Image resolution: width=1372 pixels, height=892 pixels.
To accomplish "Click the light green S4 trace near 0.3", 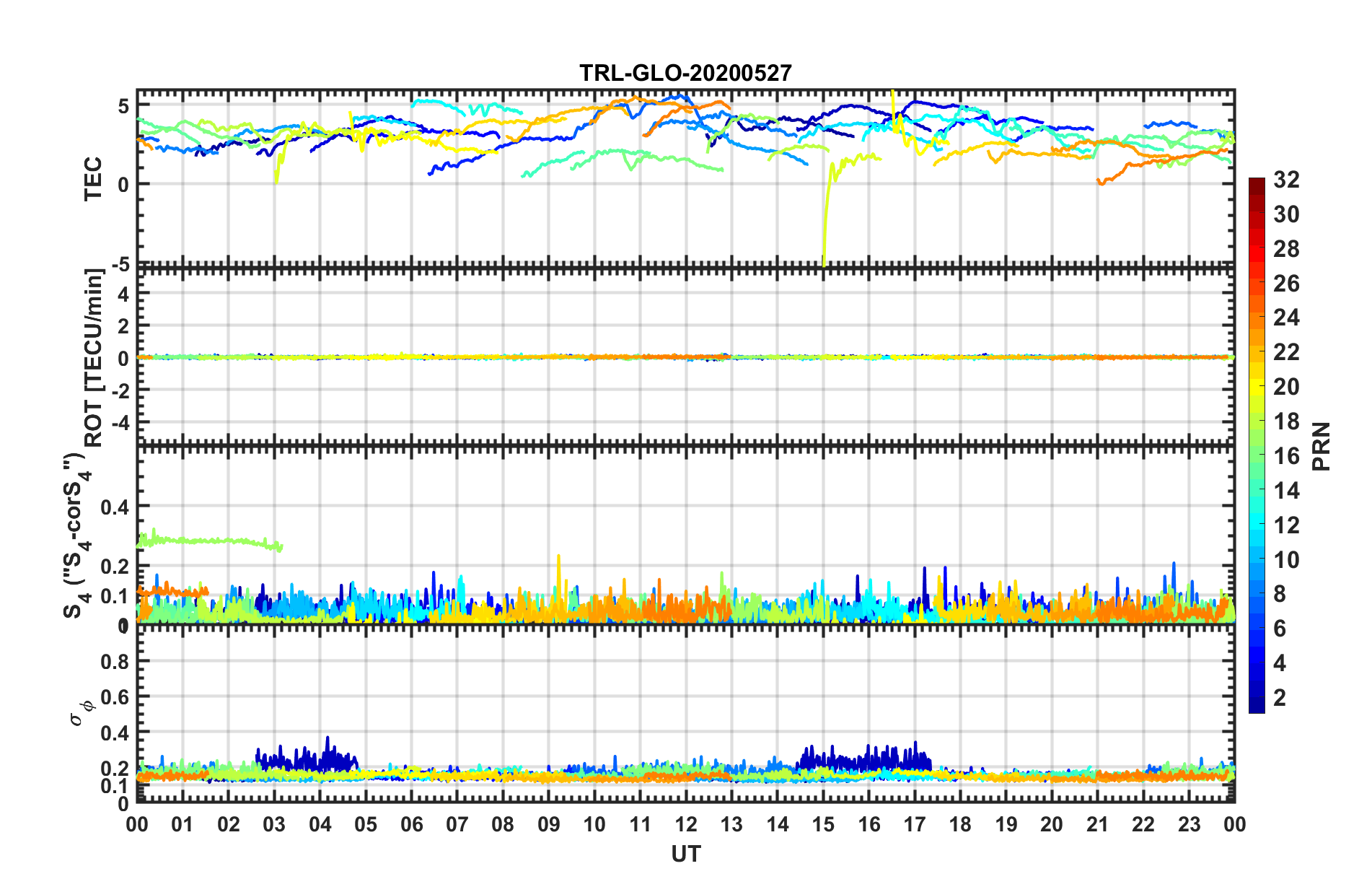I will (x=209, y=541).
